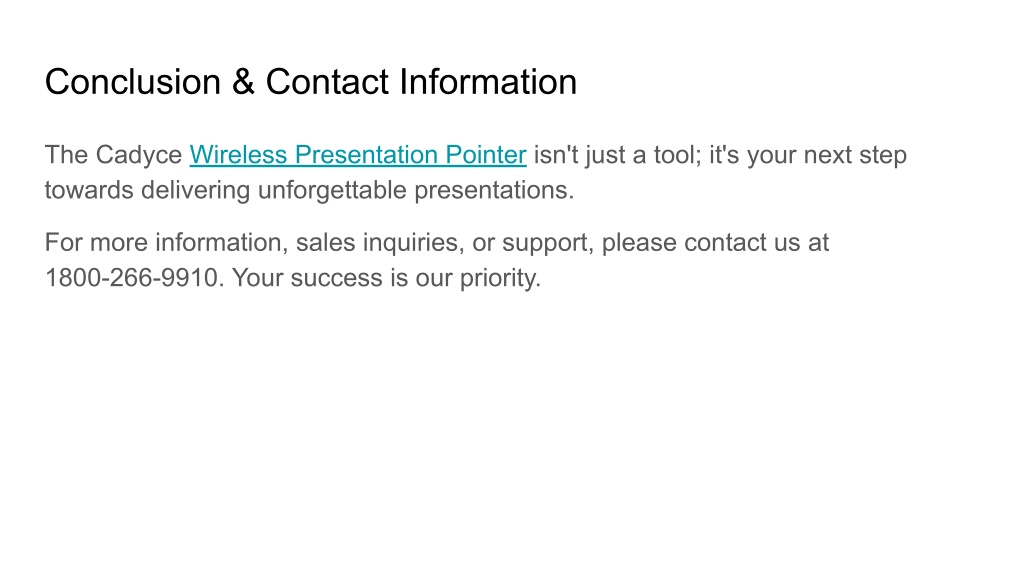
Task: Click the word Information in the title
Action: [488, 82]
